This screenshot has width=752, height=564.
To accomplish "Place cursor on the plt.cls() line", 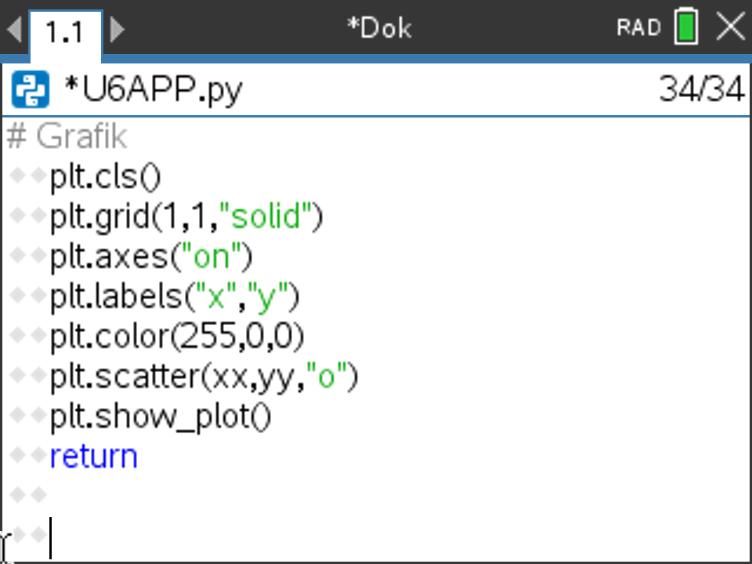I will pos(105,176).
